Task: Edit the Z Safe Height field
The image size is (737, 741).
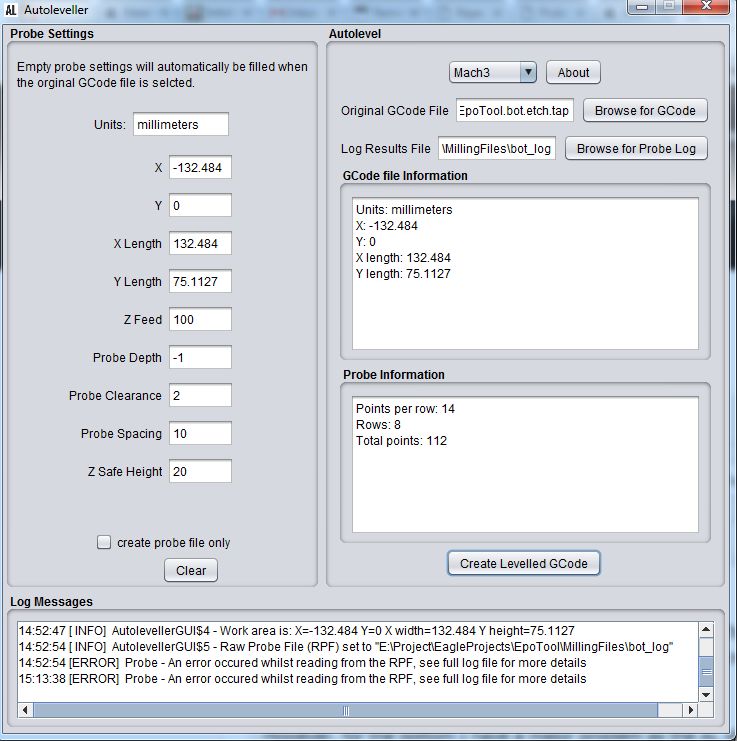Action: [x=200, y=472]
